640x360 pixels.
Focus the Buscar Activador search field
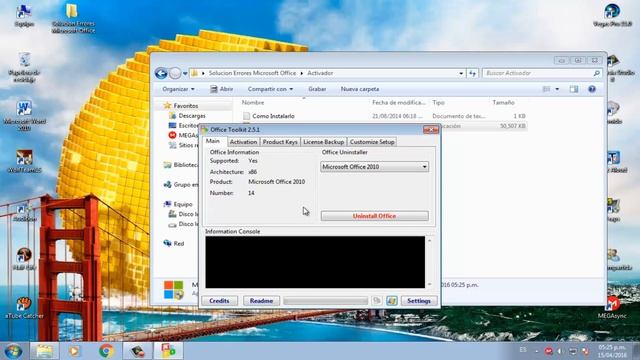tap(542, 73)
